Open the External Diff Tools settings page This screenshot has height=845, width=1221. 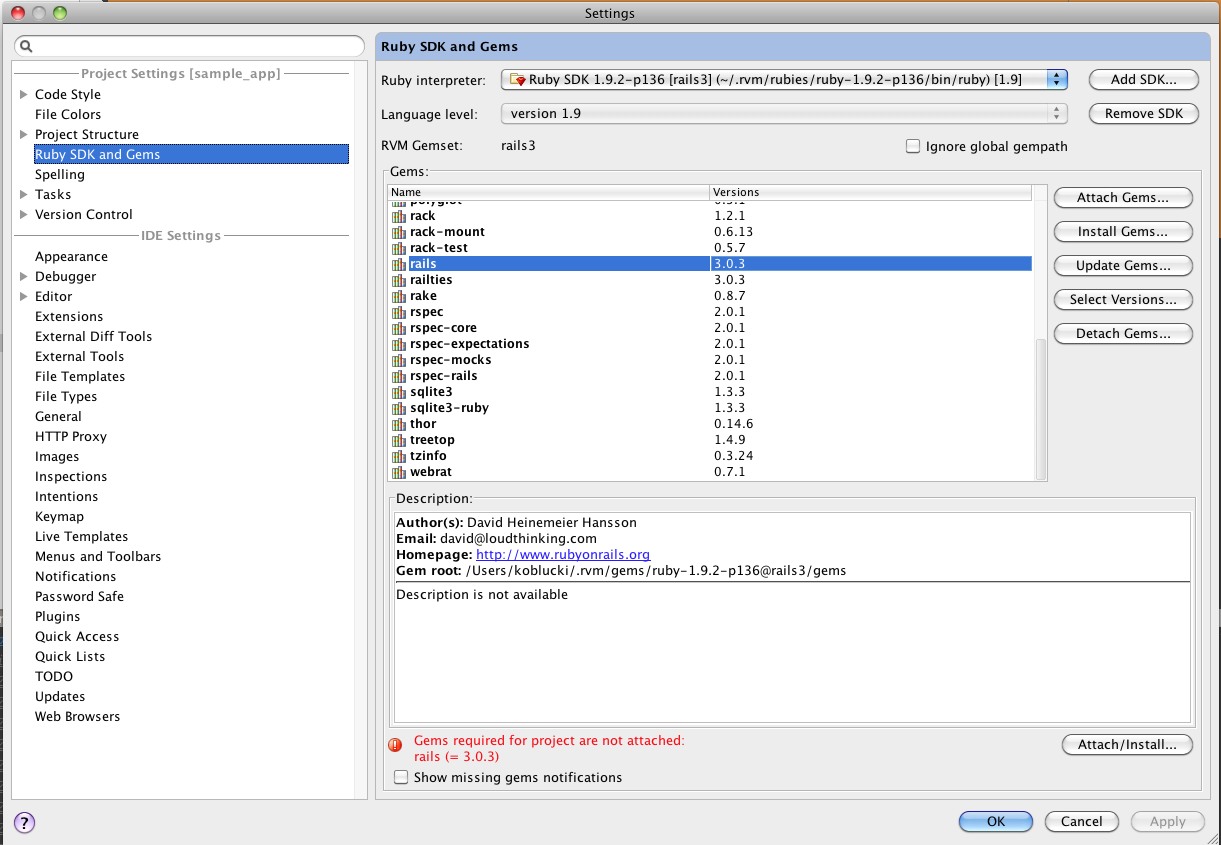point(93,336)
